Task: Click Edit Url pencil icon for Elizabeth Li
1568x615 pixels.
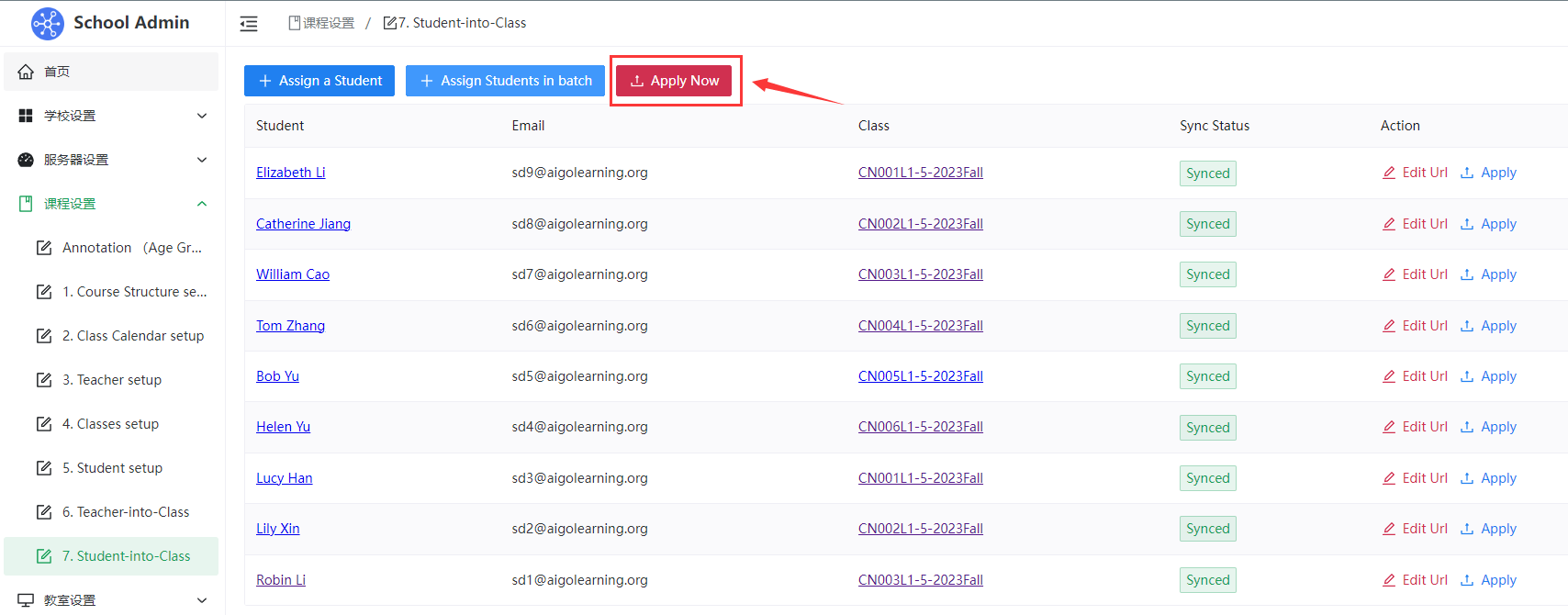Action: (1389, 173)
